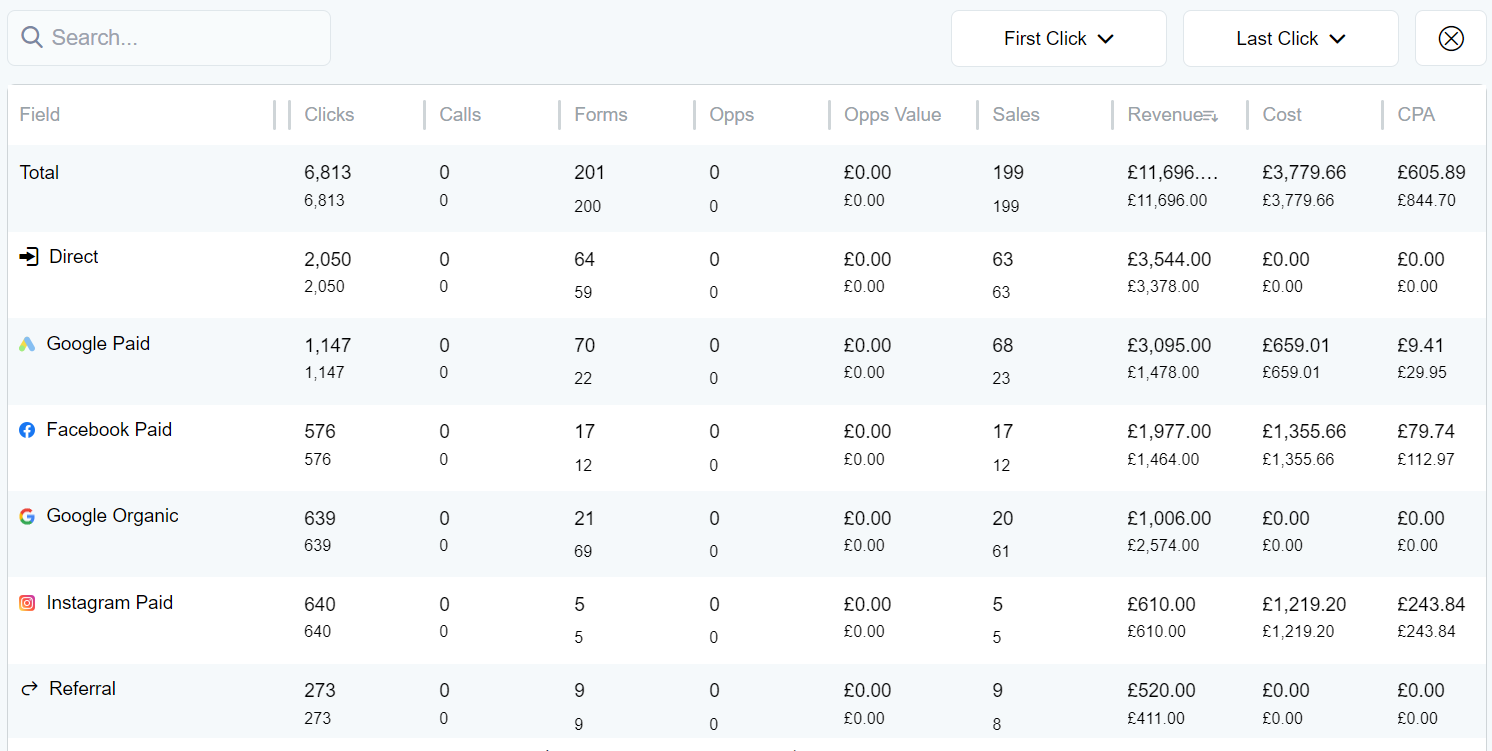
Task: Click the Revenue sort descending icon
Action: click(1210, 116)
